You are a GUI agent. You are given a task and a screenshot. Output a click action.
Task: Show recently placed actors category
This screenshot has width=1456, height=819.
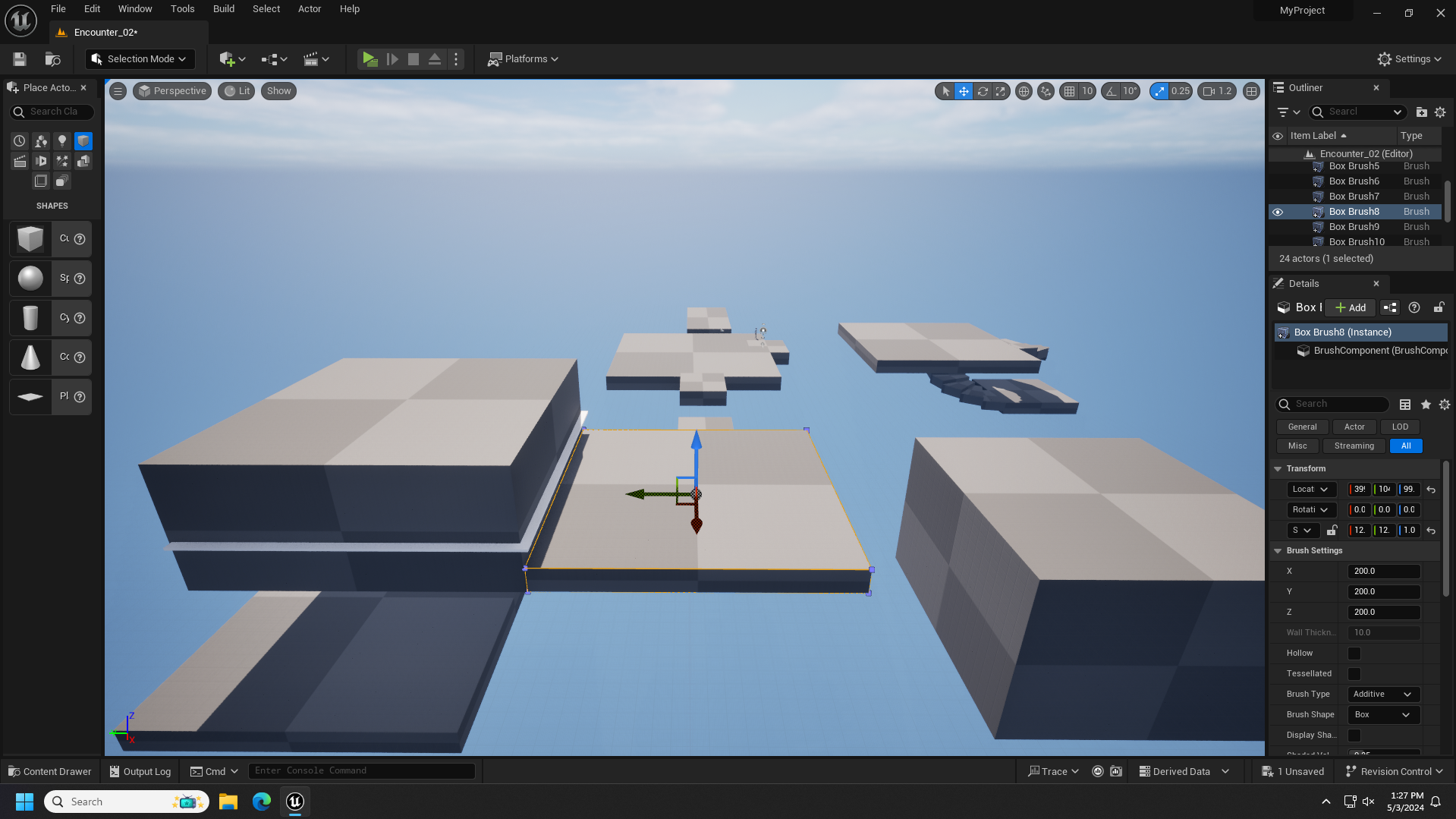[x=20, y=140]
